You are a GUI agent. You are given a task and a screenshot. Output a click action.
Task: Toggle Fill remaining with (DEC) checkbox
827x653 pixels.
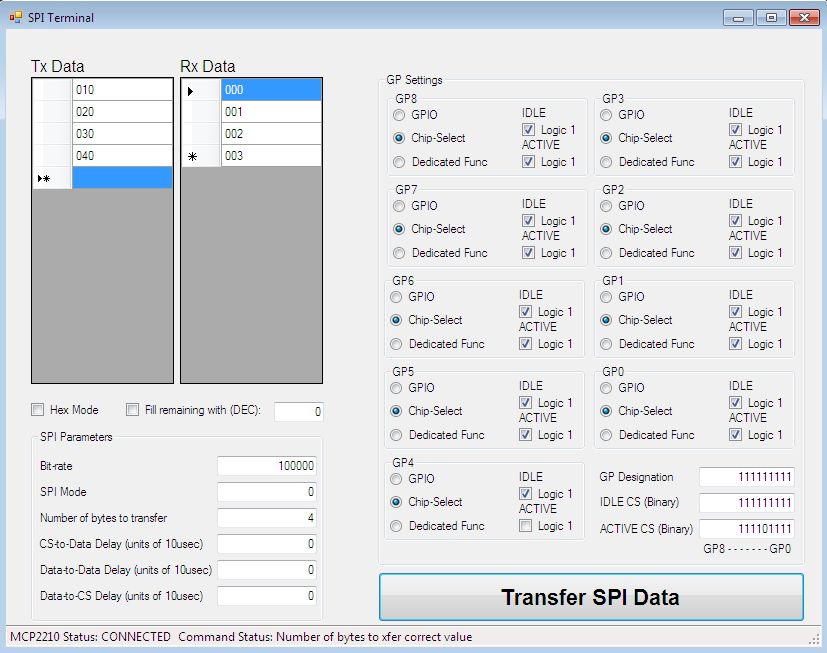[132, 410]
